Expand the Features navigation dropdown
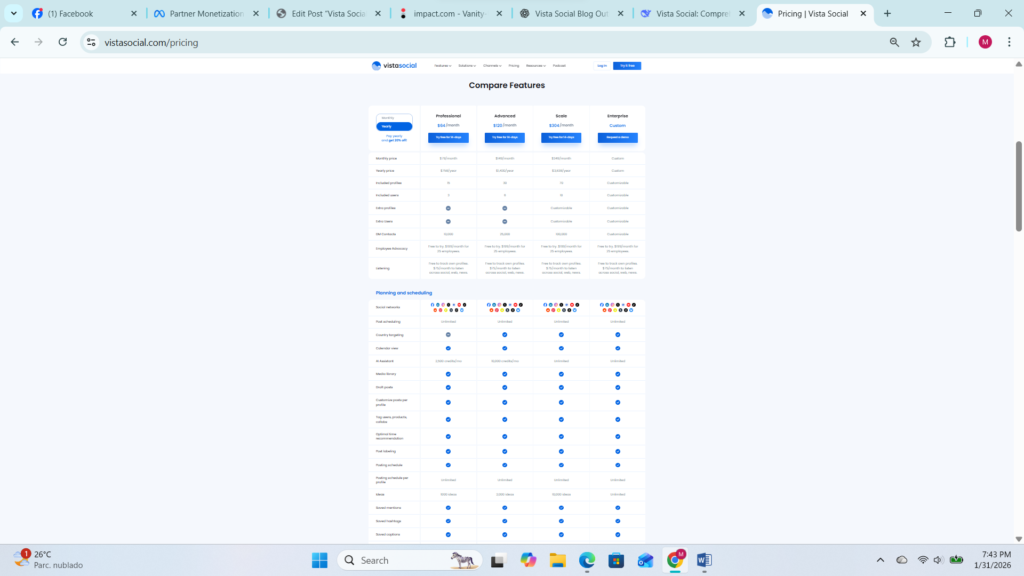Image resolution: width=1024 pixels, height=576 pixels. click(x=442, y=65)
